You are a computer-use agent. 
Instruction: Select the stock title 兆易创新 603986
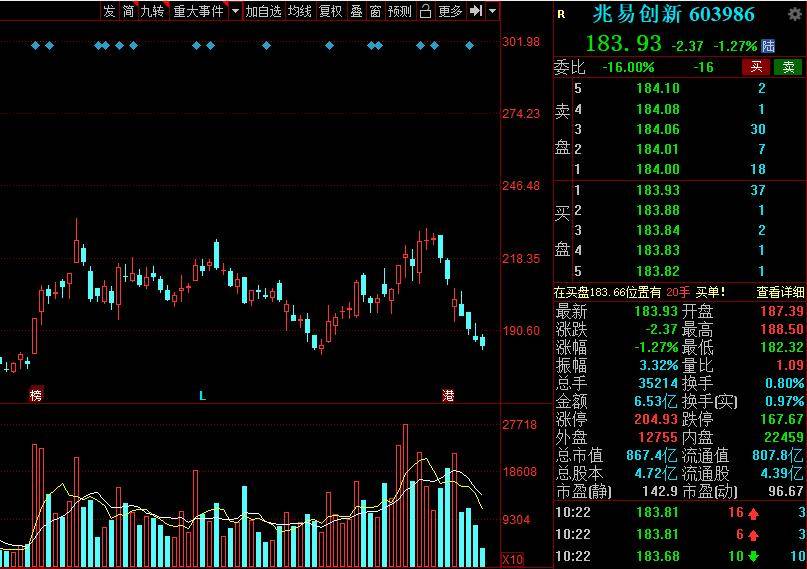coord(674,14)
